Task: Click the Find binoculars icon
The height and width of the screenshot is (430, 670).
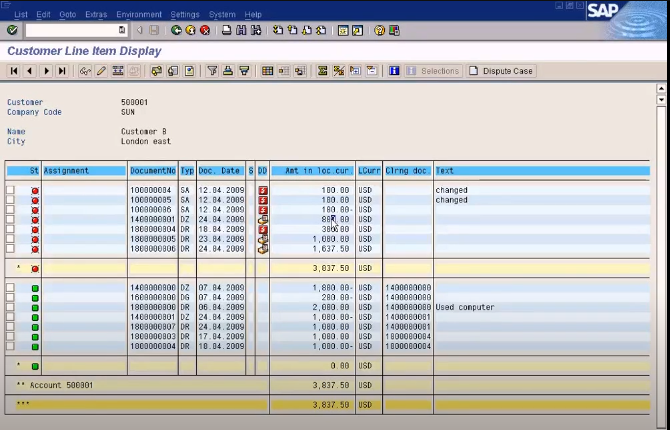Action: 241,30
